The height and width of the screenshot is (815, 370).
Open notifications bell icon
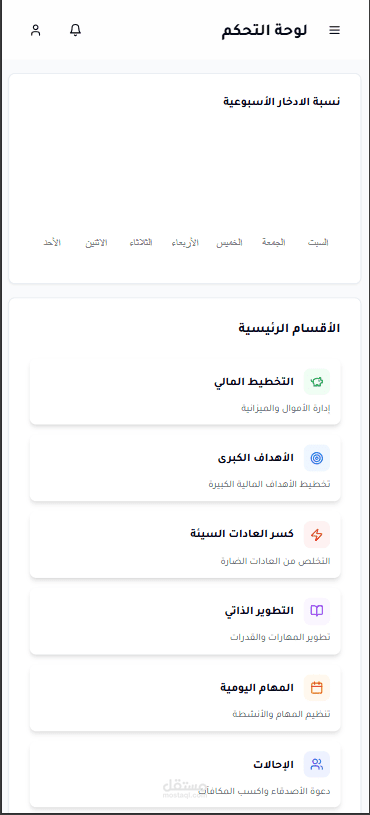pos(75,30)
